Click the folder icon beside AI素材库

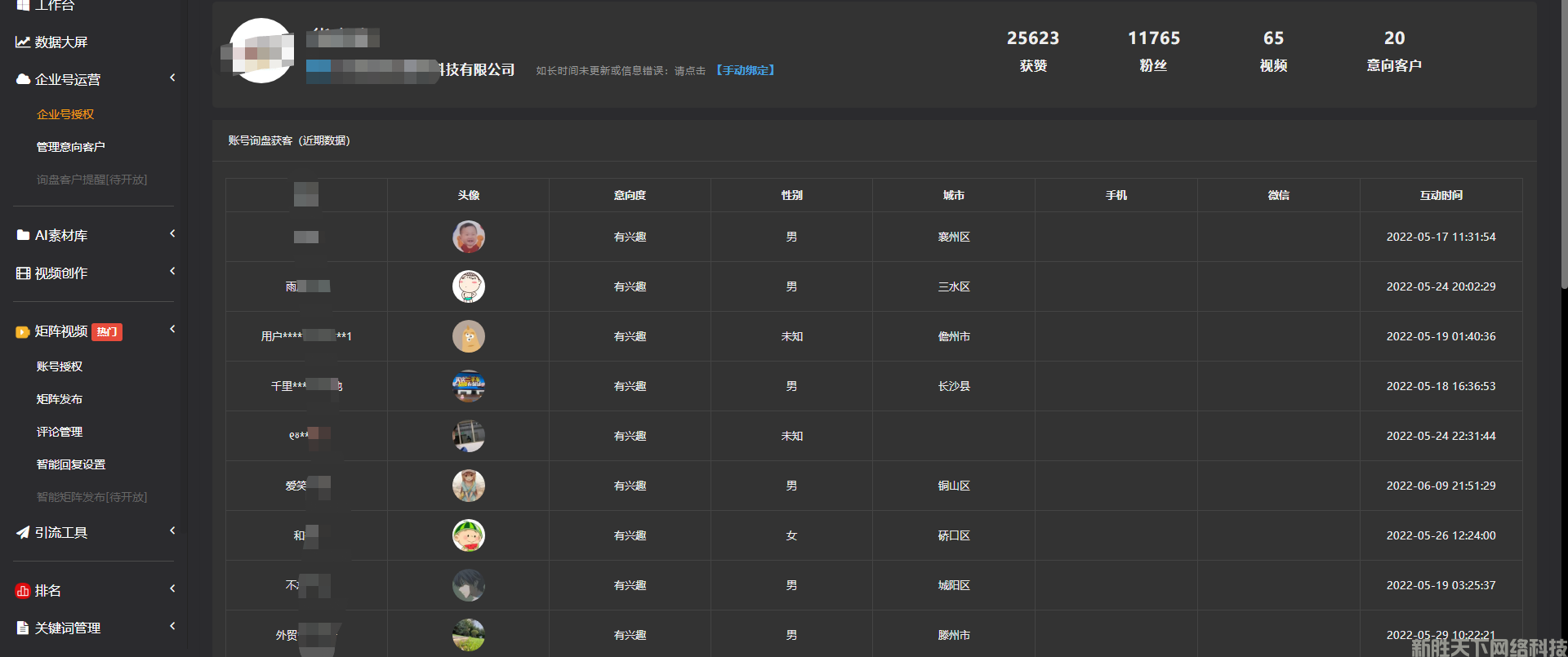[x=23, y=235]
